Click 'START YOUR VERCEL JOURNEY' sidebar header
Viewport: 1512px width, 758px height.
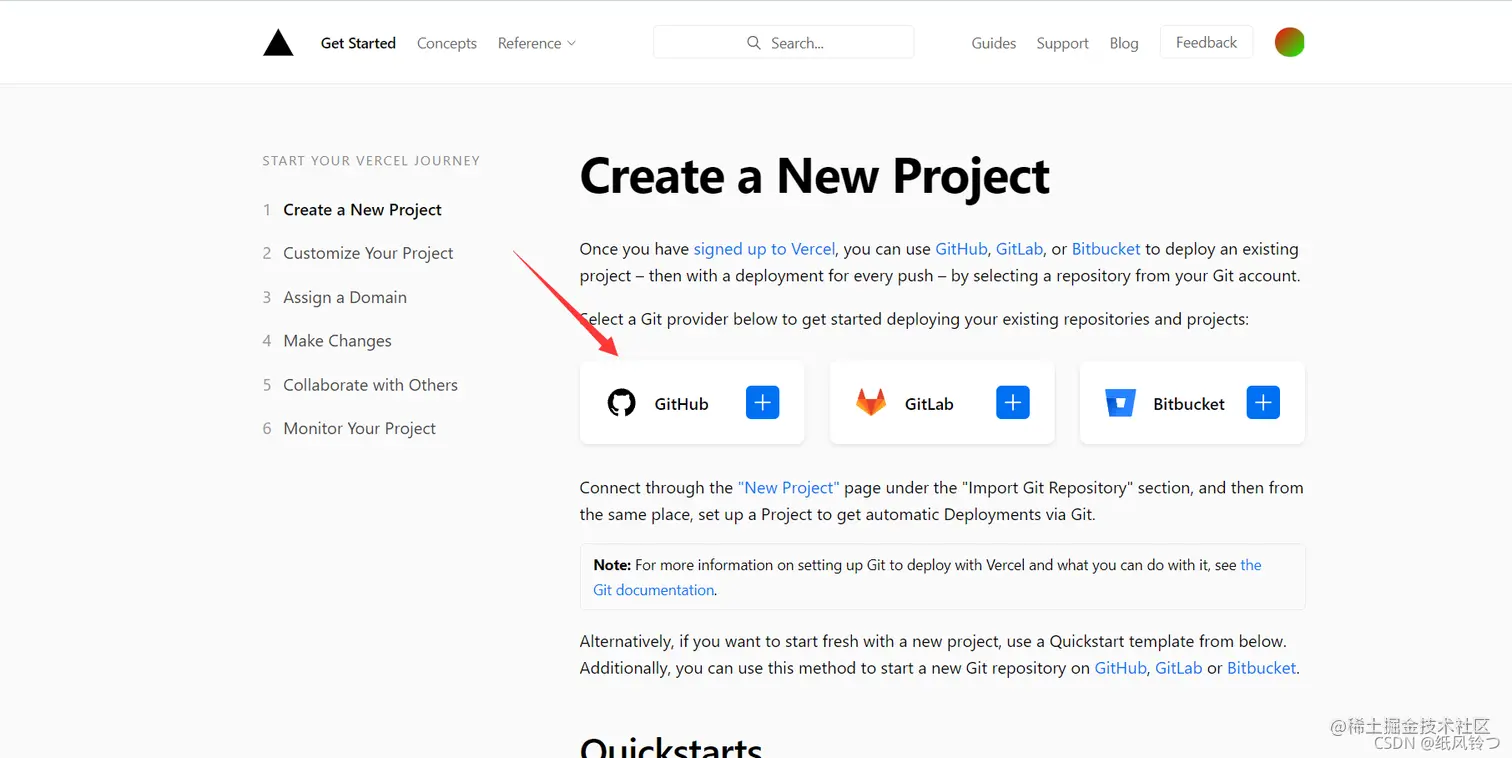click(x=371, y=161)
